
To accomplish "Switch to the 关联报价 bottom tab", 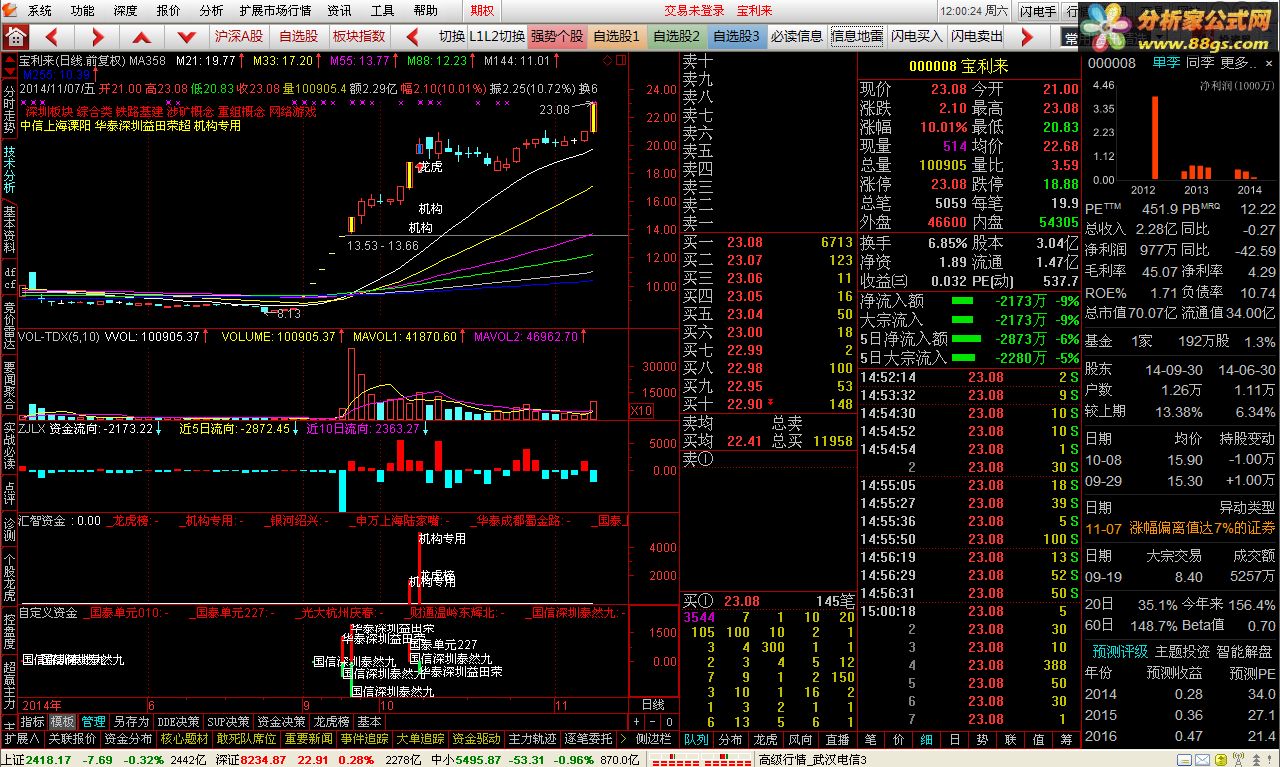I will point(73,739).
